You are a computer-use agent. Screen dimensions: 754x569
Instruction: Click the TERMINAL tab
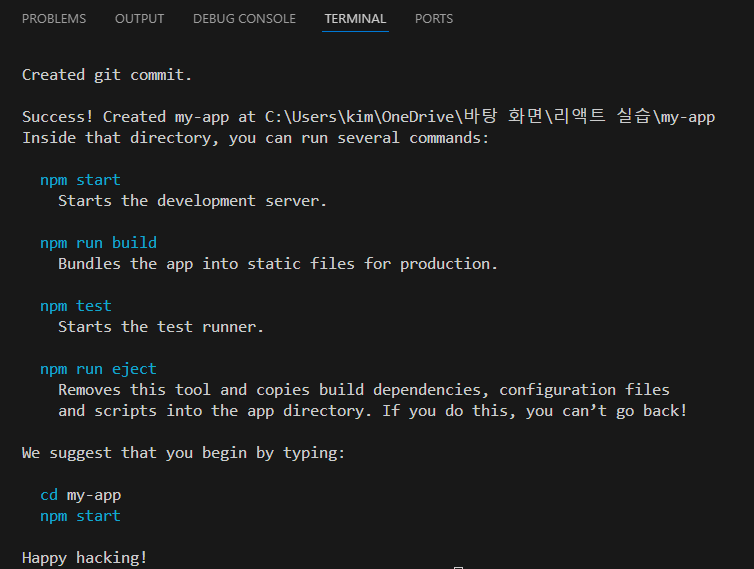(x=355, y=19)
